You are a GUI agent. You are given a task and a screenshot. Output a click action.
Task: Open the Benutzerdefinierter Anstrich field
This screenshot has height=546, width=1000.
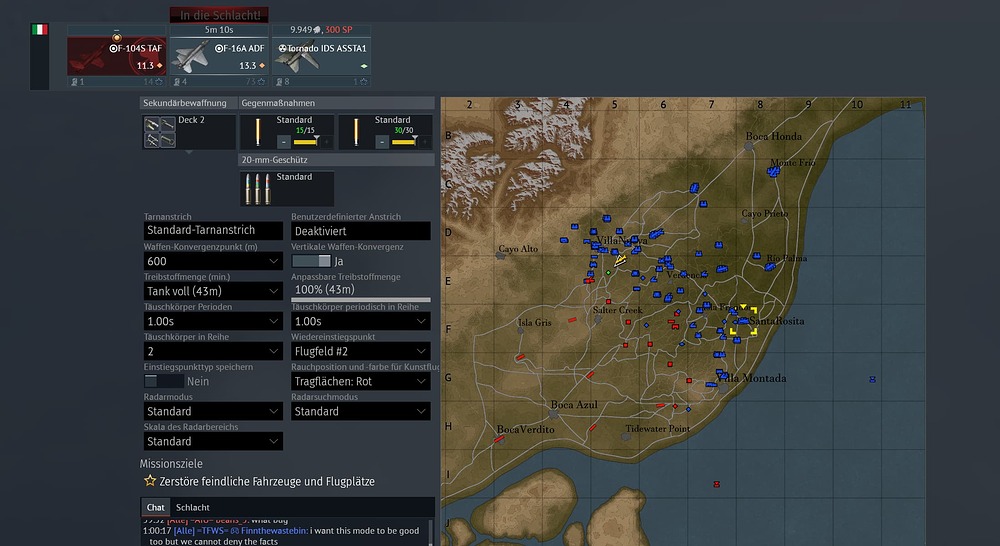(x=361, y=231)
